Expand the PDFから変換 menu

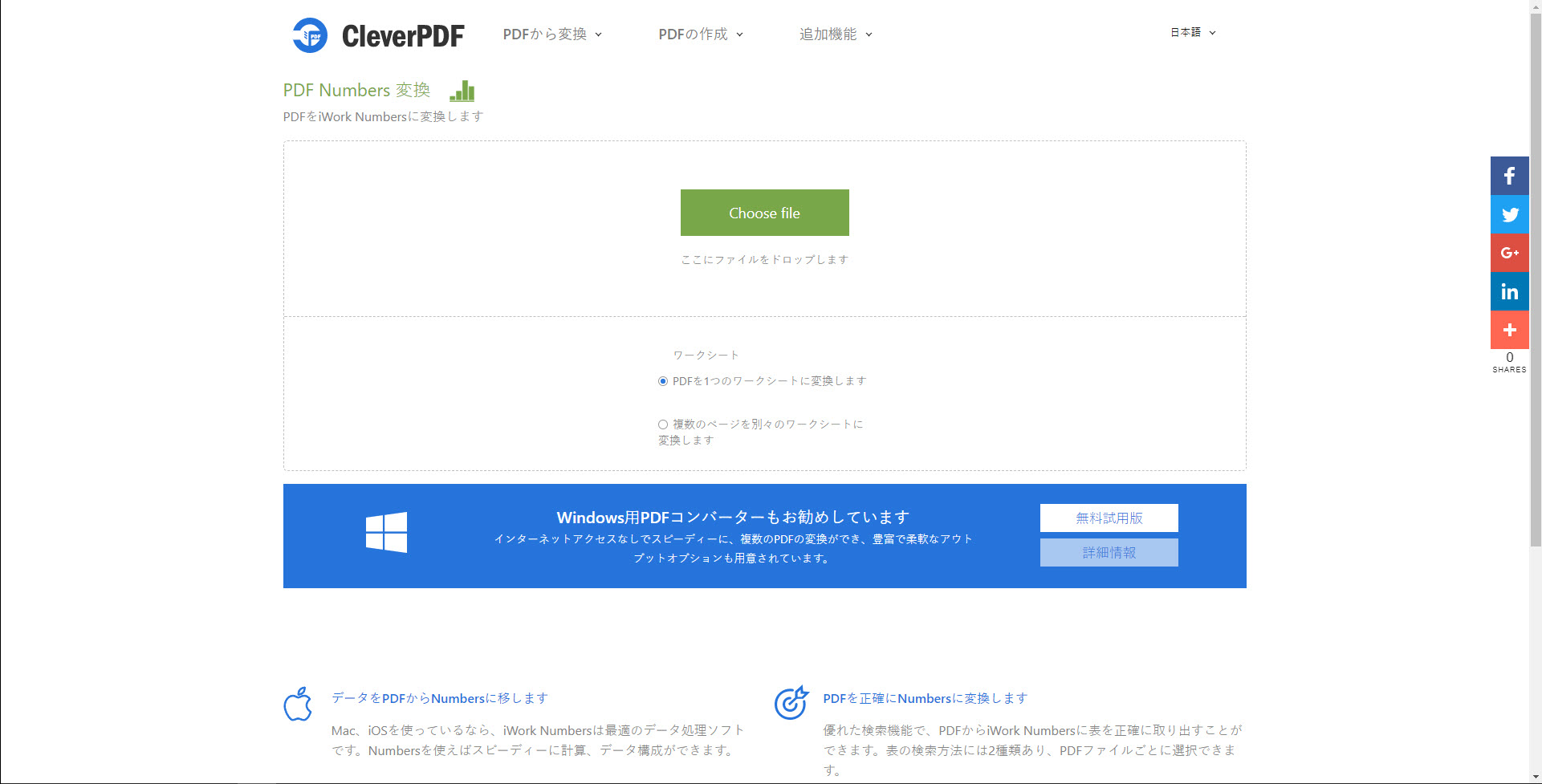pyautogui.click(x=552, y=35)
